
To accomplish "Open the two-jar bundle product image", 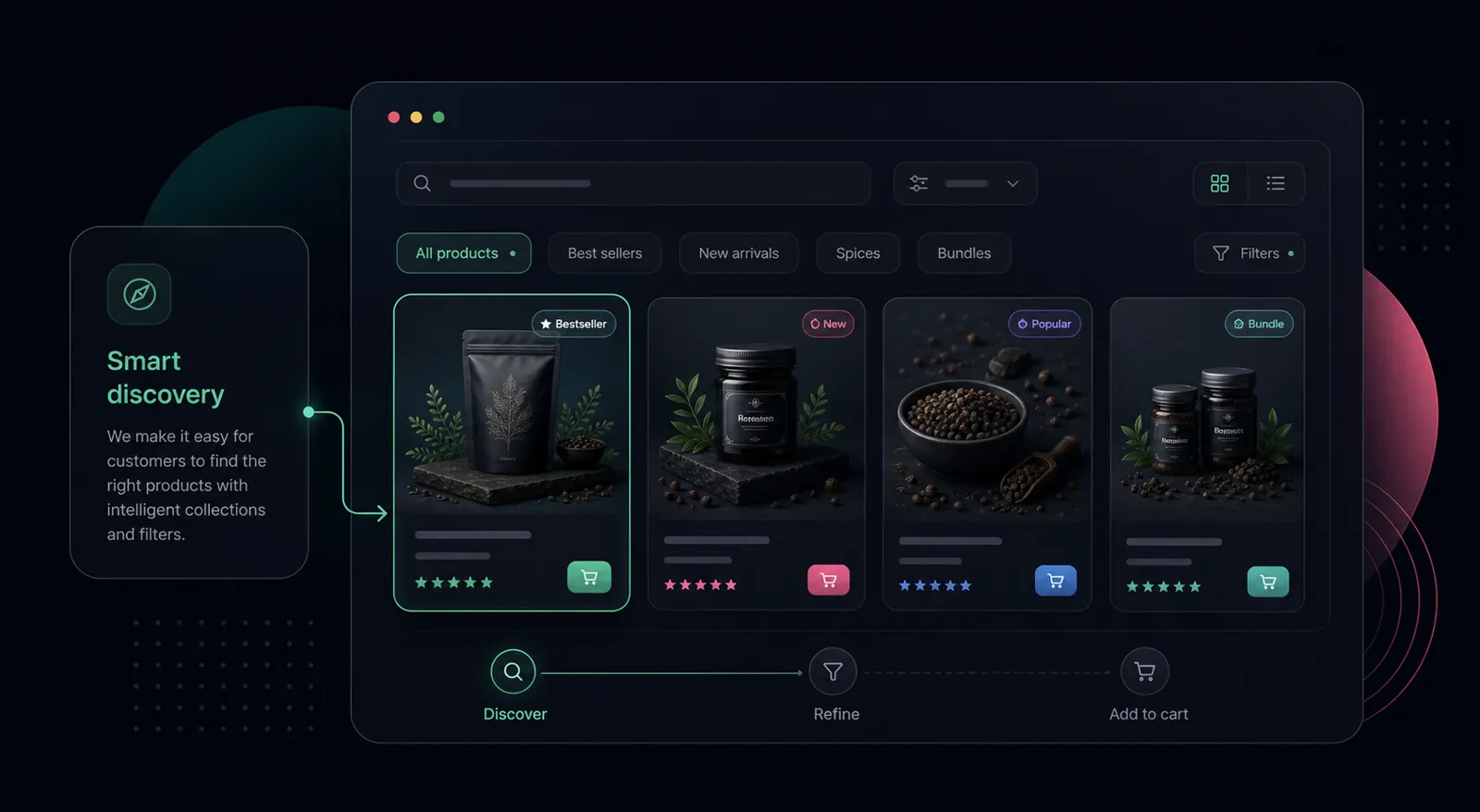I will [x=1207, y=410].
